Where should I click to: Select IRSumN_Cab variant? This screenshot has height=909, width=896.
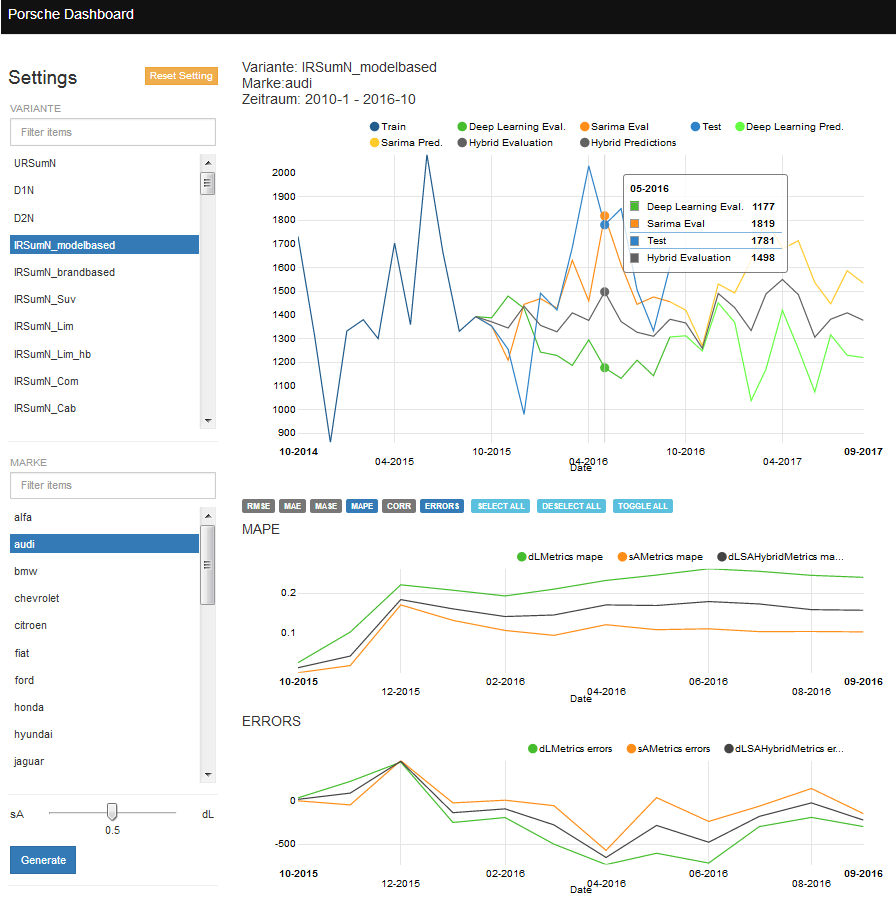click(x=104, y=408)
